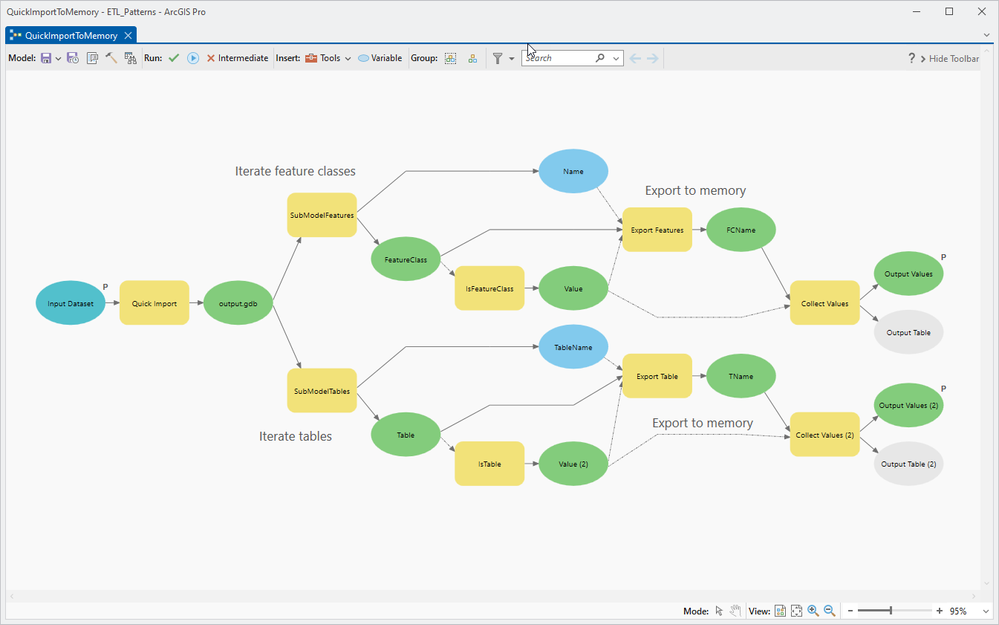Select the Export Features tool

pyautogui.click(x=657, y=230)
